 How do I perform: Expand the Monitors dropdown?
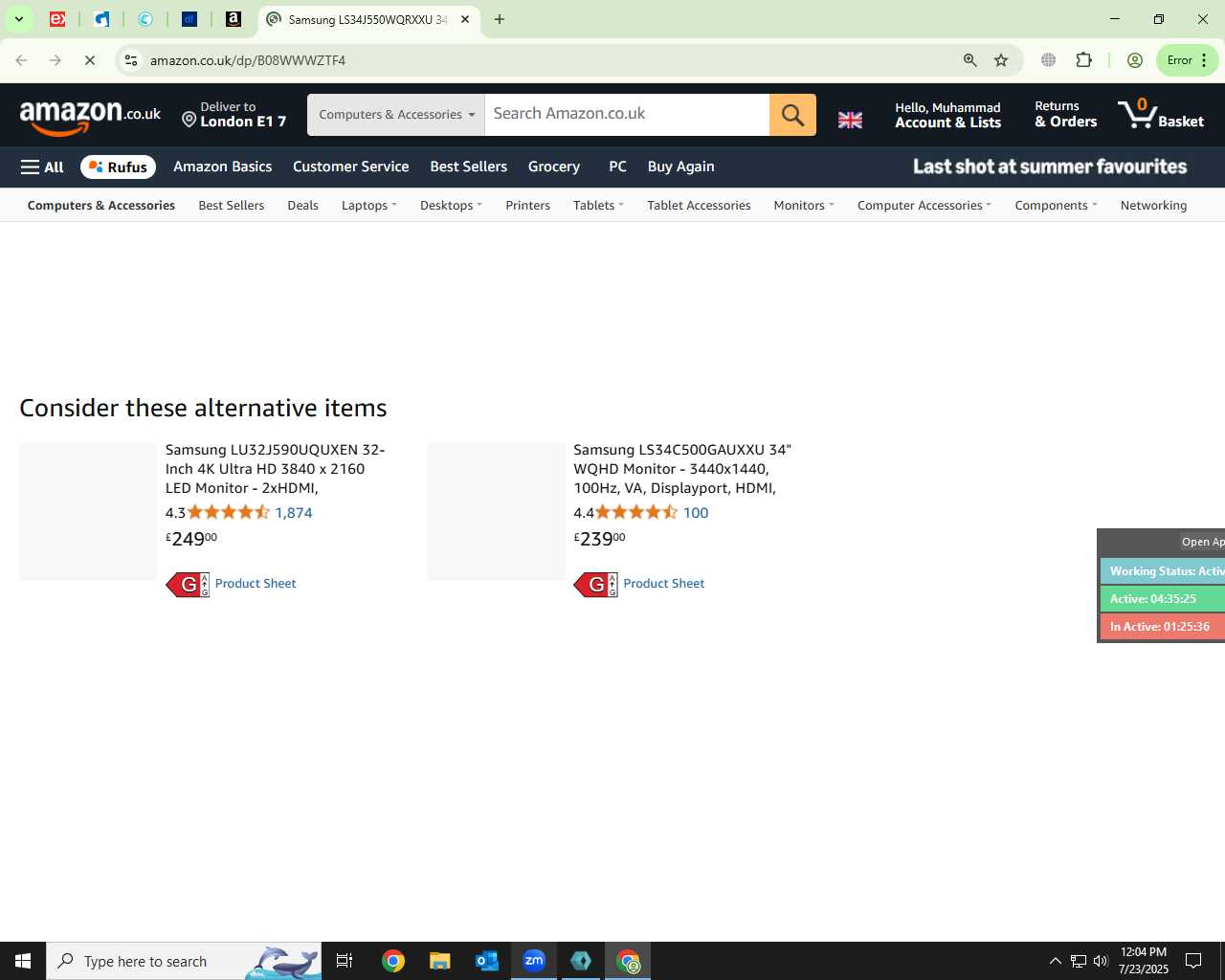pos(804,206)
